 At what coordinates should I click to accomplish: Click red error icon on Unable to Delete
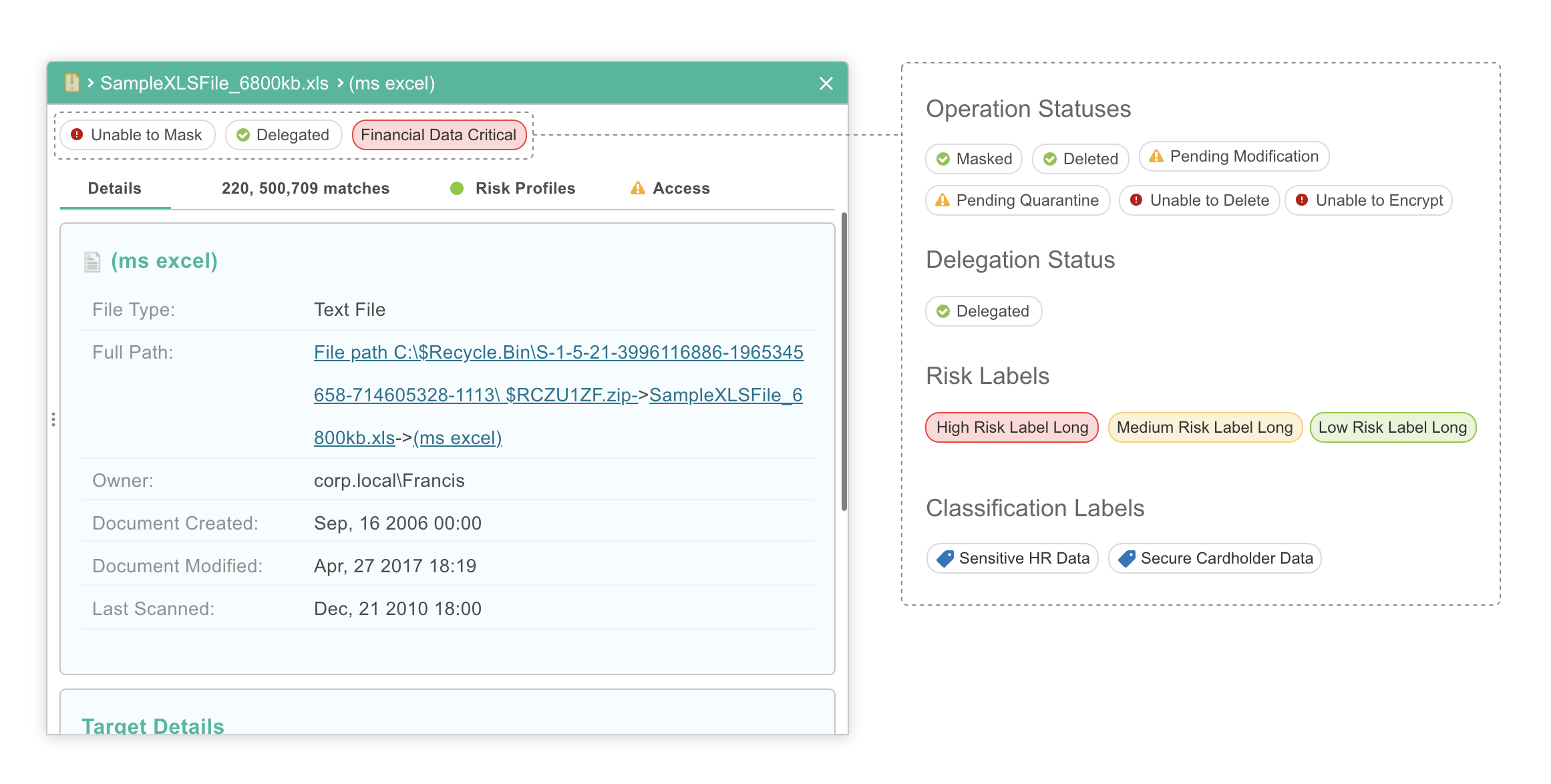[x=1136, y=200]
